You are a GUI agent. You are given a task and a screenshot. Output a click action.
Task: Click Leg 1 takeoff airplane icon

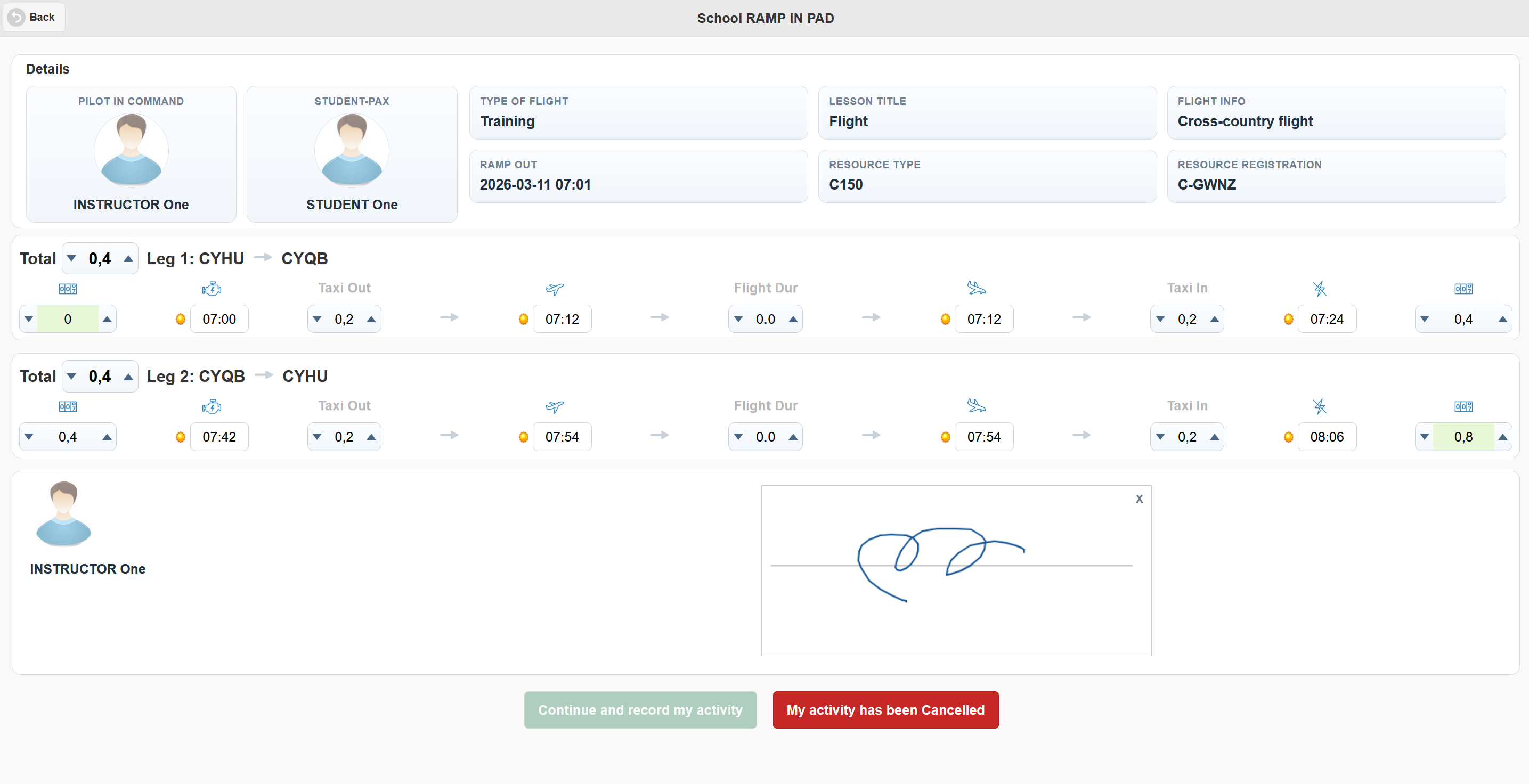click(x=554, y=289)
